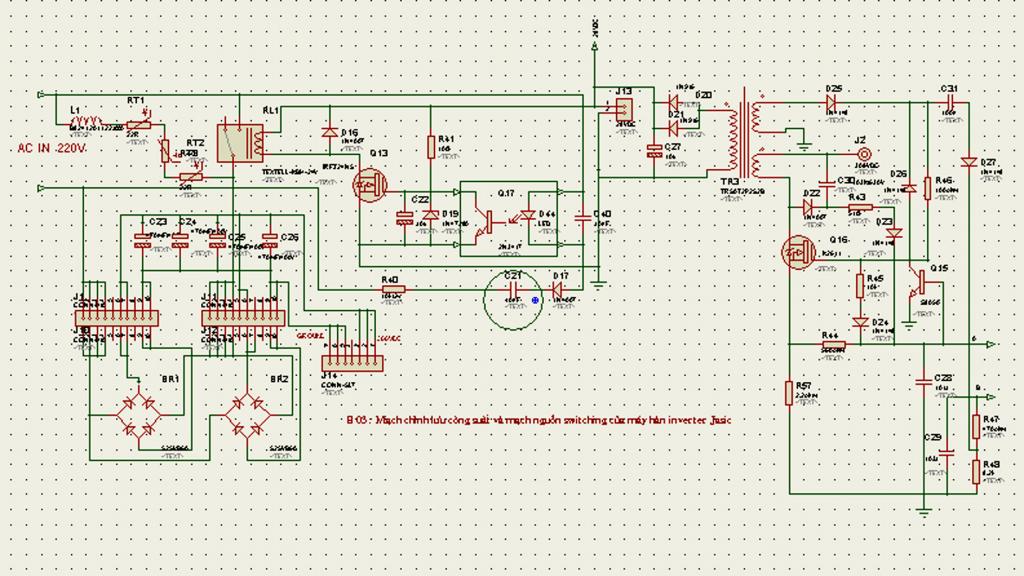
Task: Click the D20 diode symbol
Action: (x=673, y=102)
